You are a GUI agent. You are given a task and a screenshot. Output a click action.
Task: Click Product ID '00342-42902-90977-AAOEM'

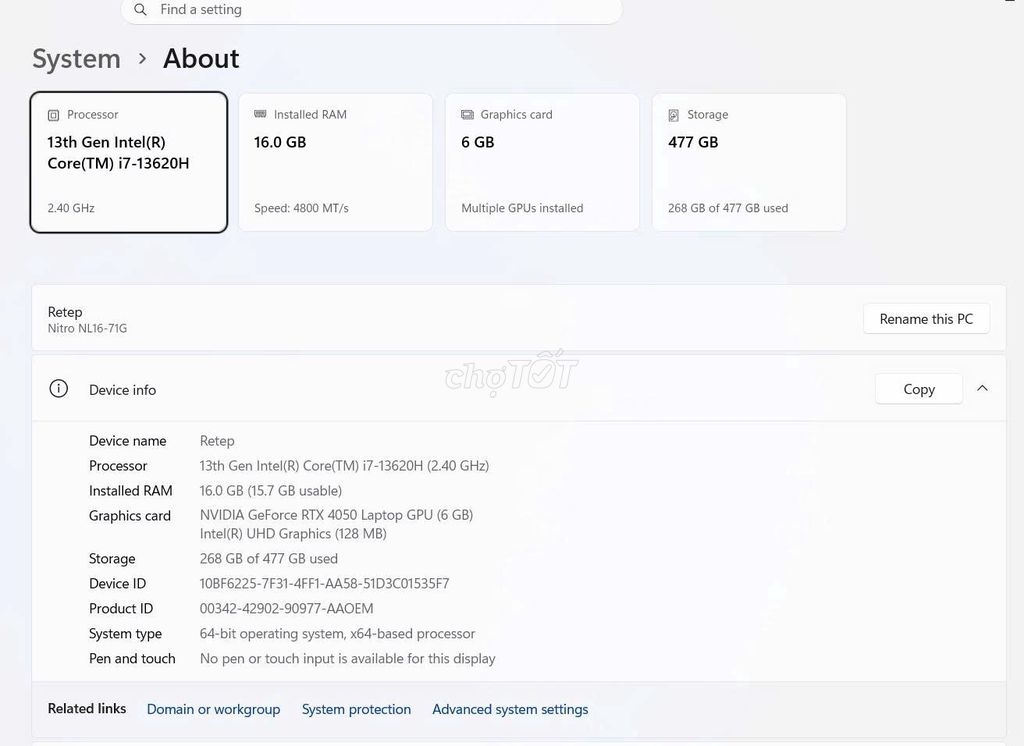click(x=287, y=609)
